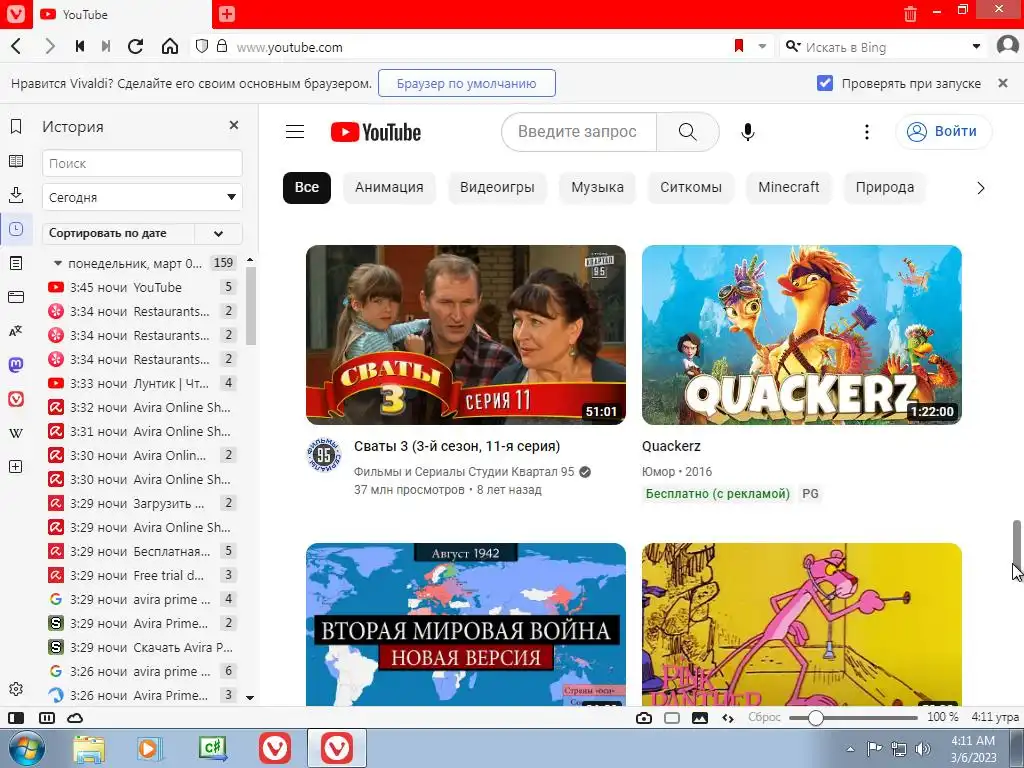The width and height of the screenshot is (1024, 768).
Task: Toggle the side panel visibility
Action: (16, 718)
